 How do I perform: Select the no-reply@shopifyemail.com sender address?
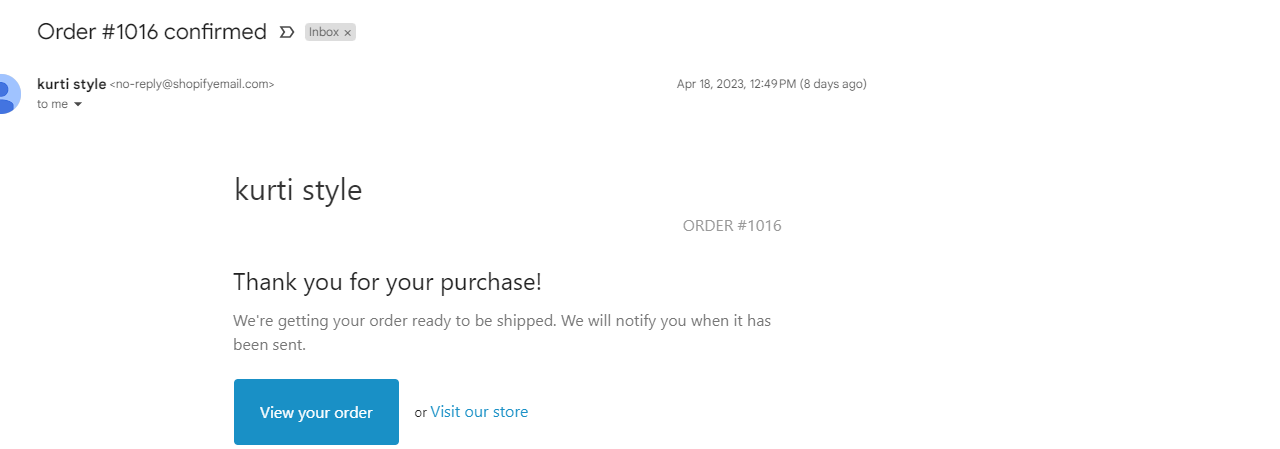pyautogui.click(x=192, y=84)
